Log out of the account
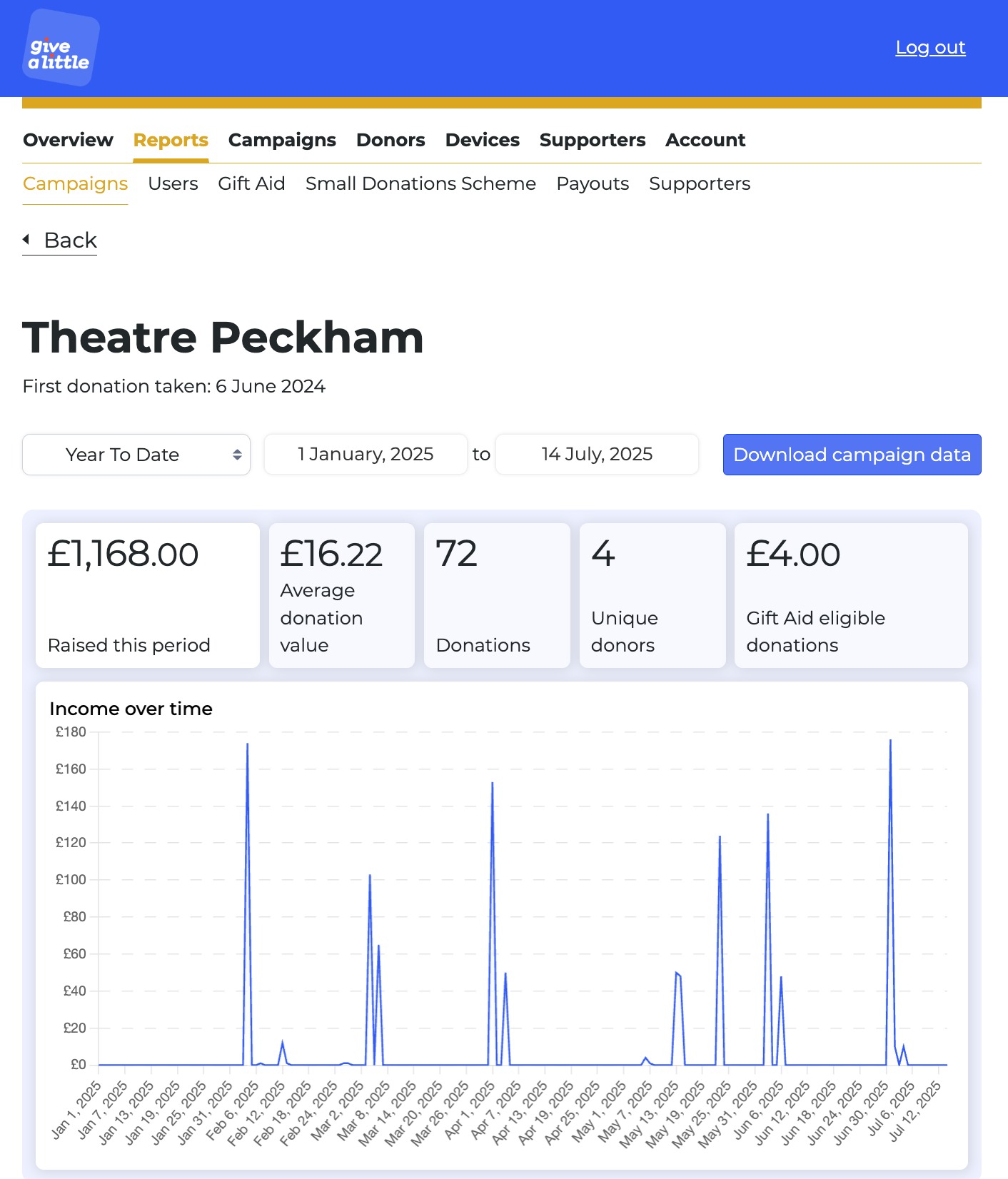The height and width of the screenshot is (1179, 1008). click(930, 47)
